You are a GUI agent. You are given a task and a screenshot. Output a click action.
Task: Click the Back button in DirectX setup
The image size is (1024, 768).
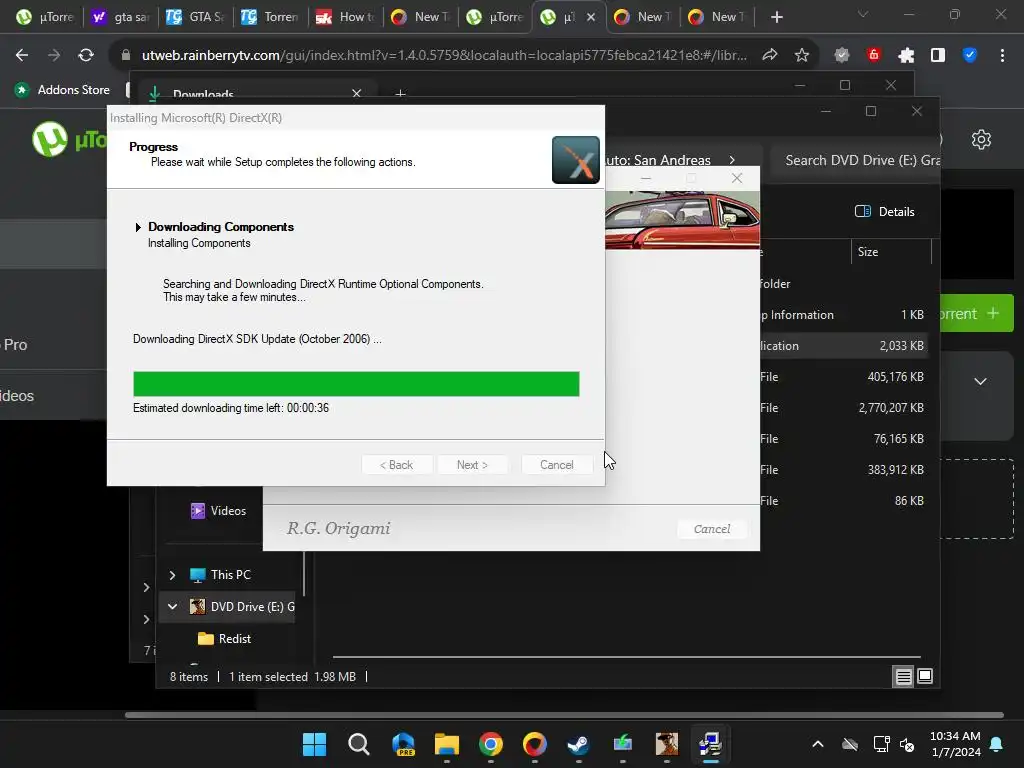(396, 465)
